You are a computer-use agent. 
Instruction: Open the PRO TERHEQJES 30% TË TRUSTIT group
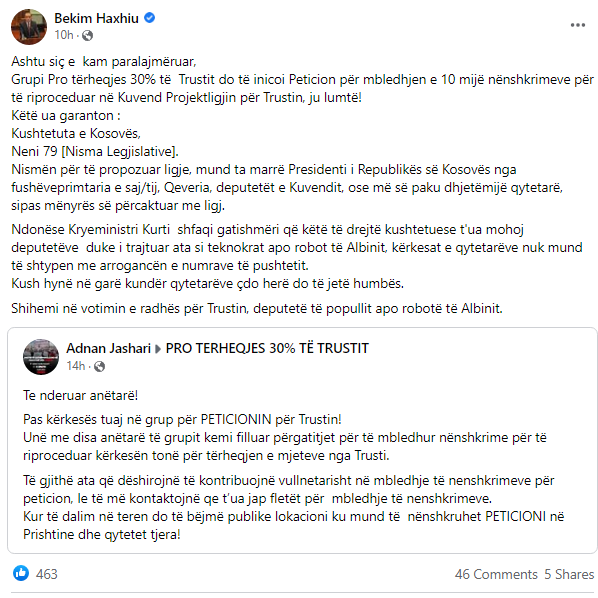click(267, 348)
